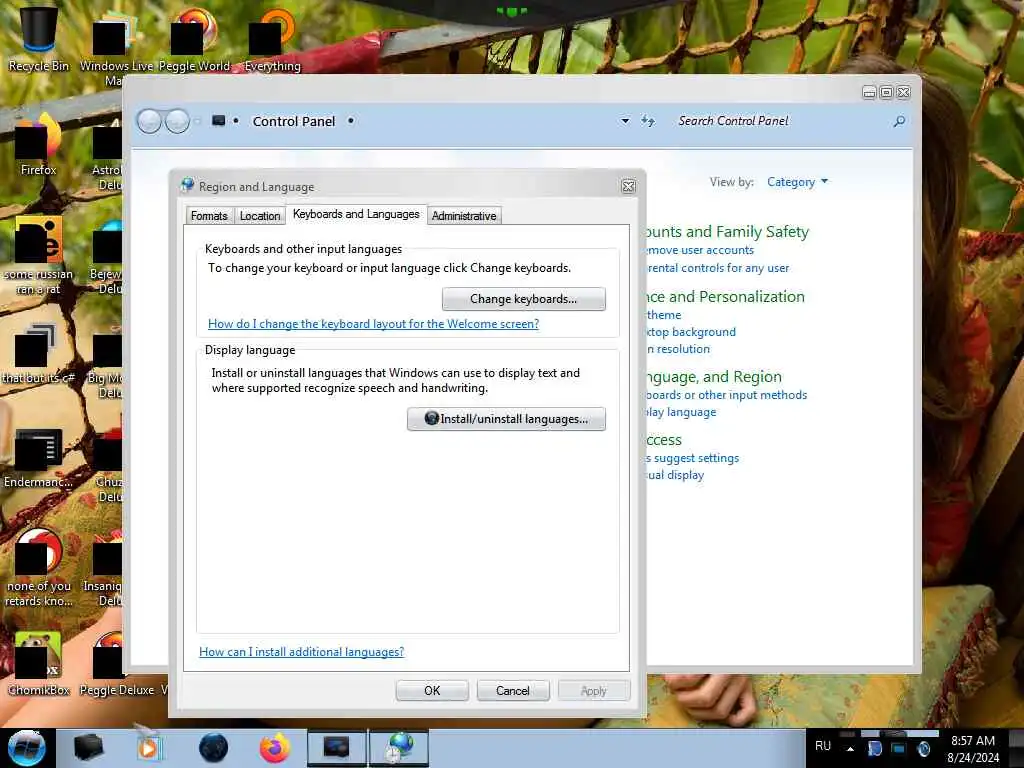Open the Peggle Deluxe desktop icon

tap(116, 663)
